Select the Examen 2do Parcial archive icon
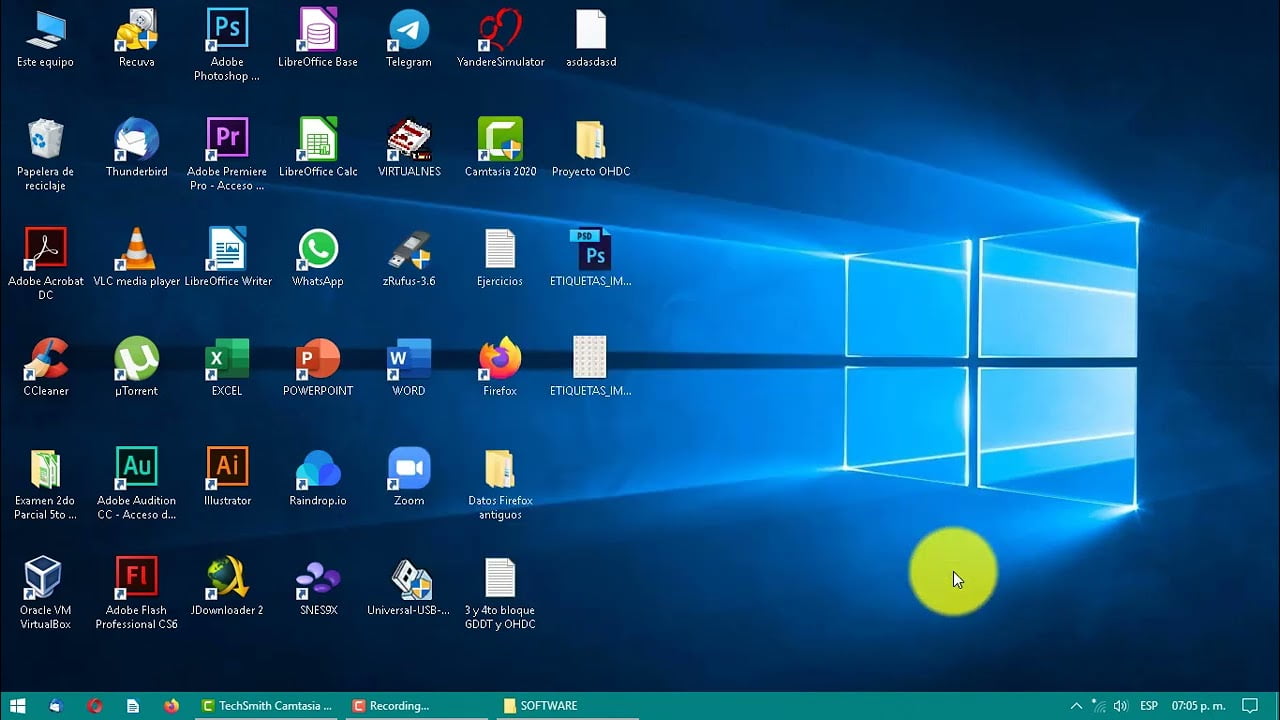The height and width of the screenshot is (720, 1280). (45, 484)
